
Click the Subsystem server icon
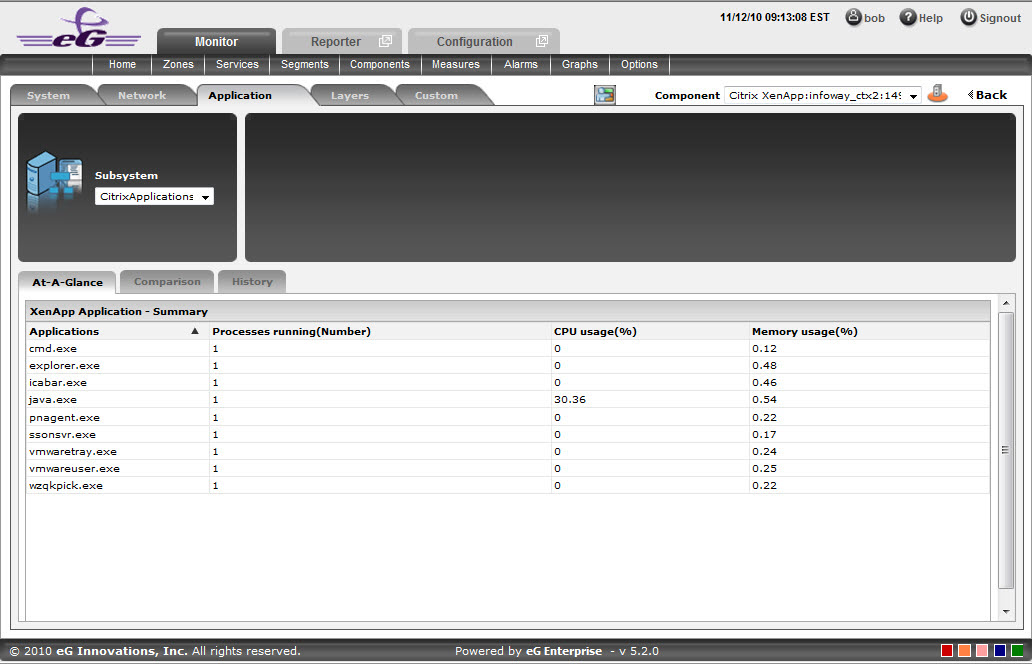(55, 180)
